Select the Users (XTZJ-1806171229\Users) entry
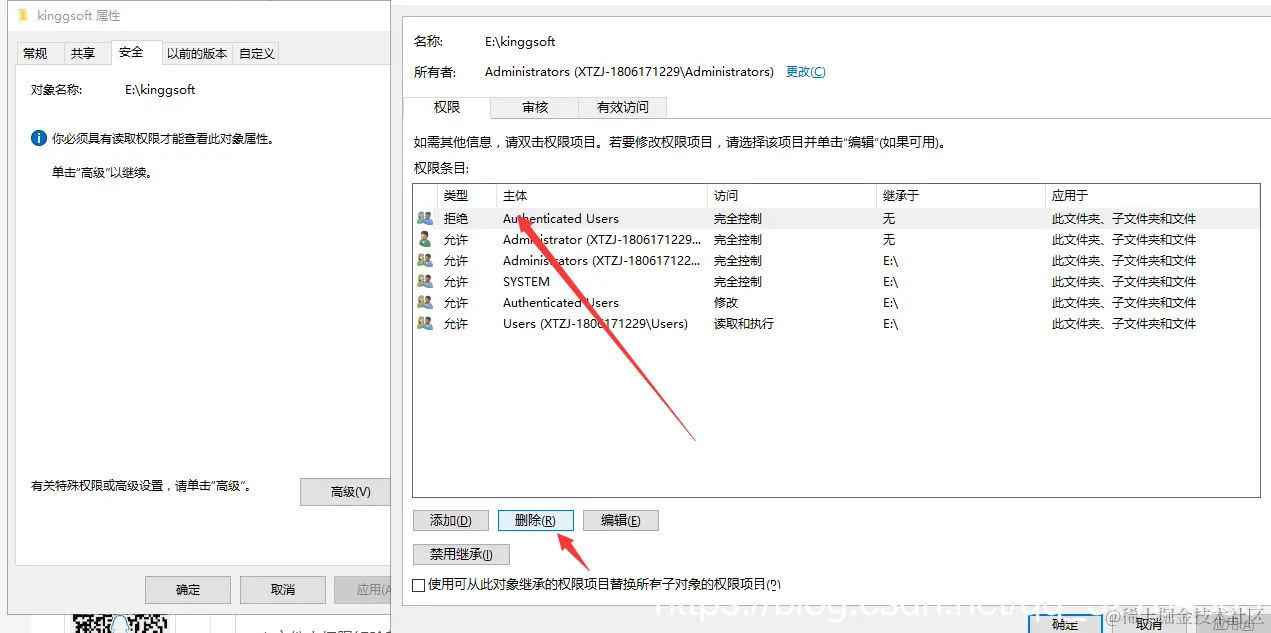The image size is (1271, 633). click(x=595, y=323)
